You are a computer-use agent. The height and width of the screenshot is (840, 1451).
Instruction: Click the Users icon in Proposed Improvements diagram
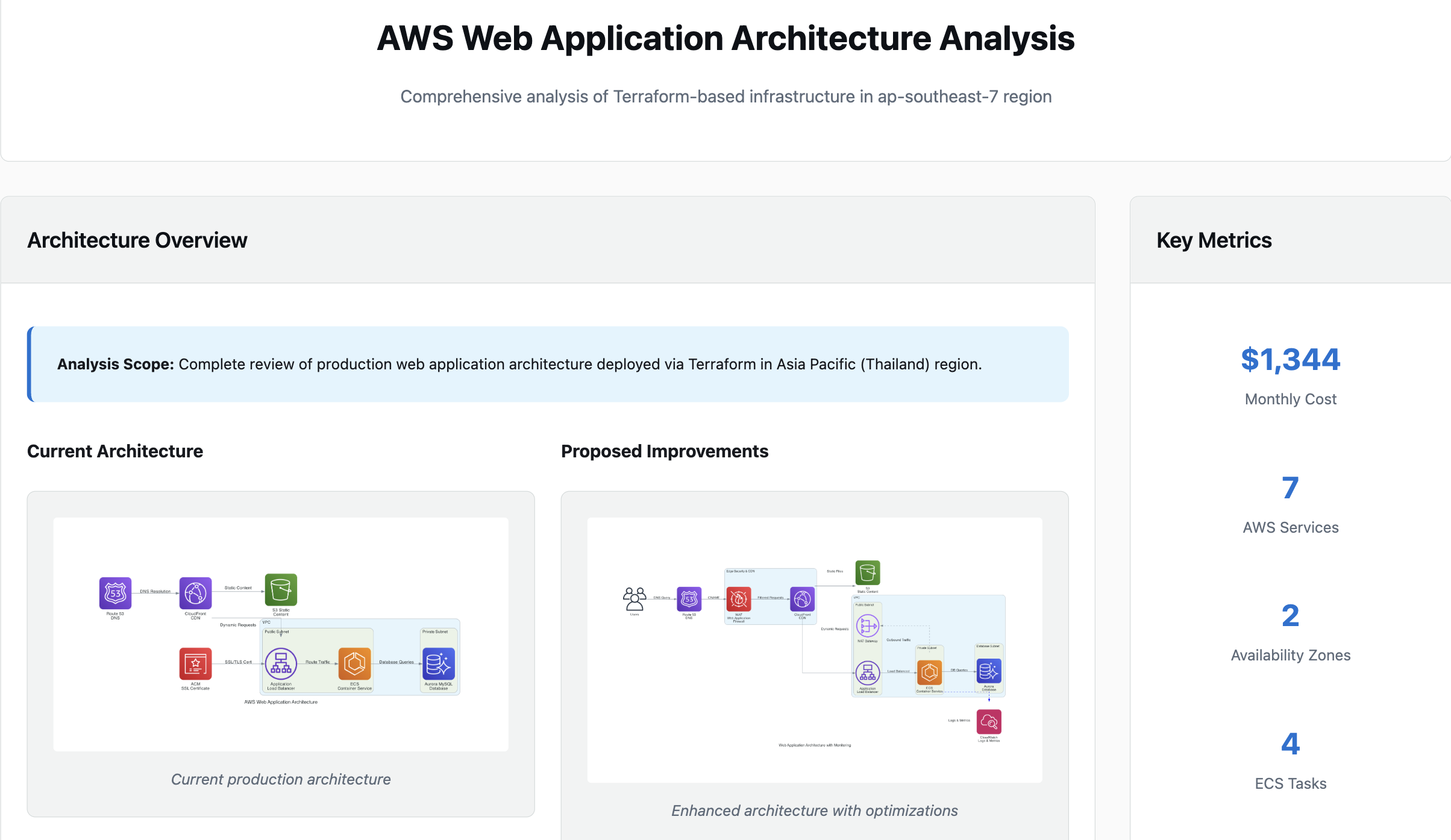coord(634,598)
